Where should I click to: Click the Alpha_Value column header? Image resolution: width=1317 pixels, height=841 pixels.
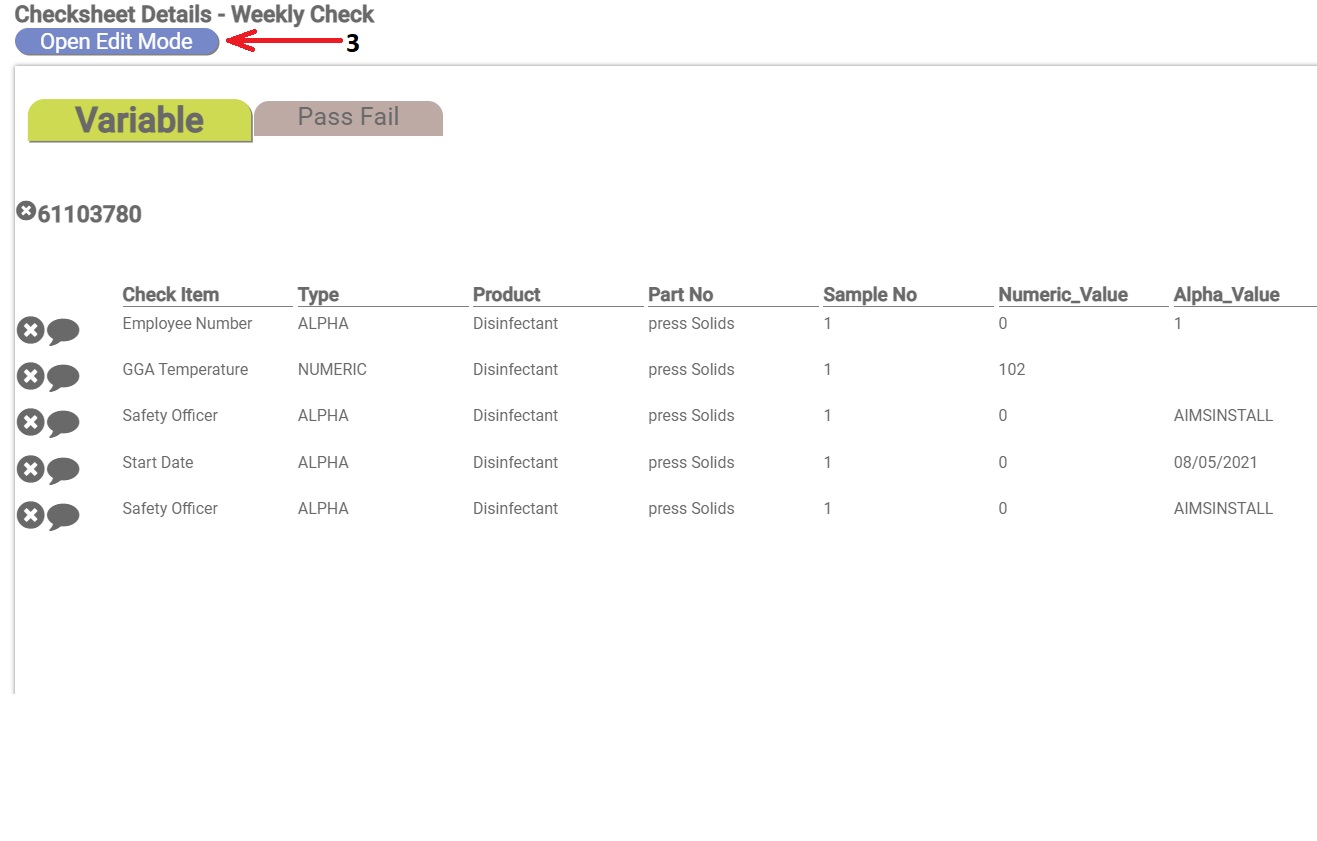1227,294
